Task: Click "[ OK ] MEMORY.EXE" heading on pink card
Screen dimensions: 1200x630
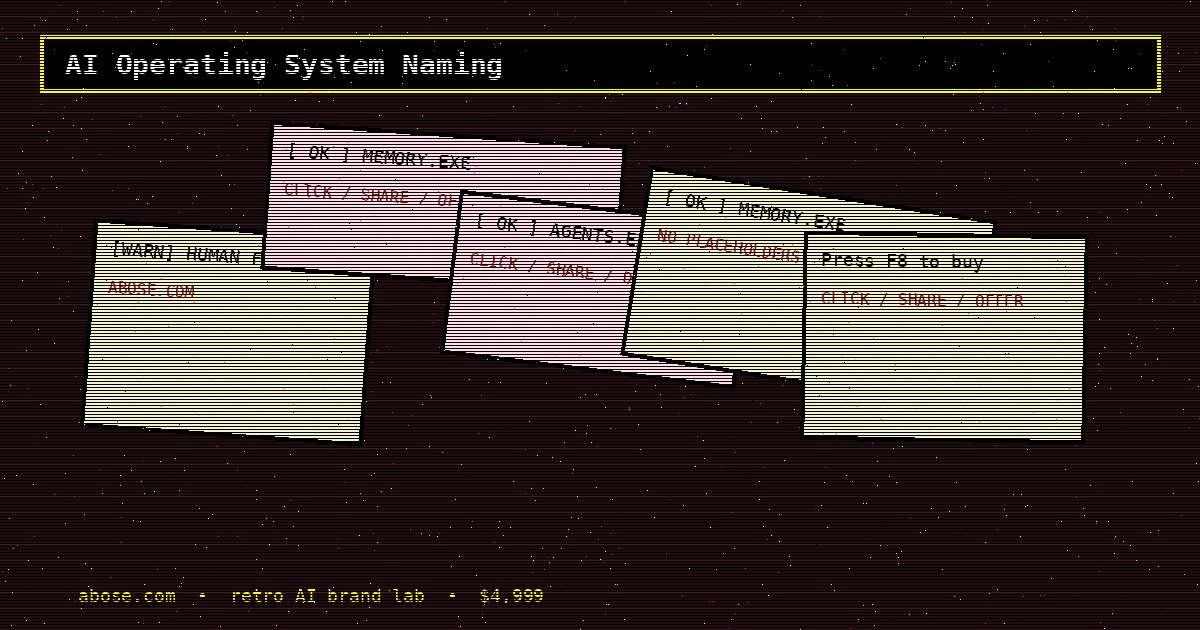Action: [379, 156]
